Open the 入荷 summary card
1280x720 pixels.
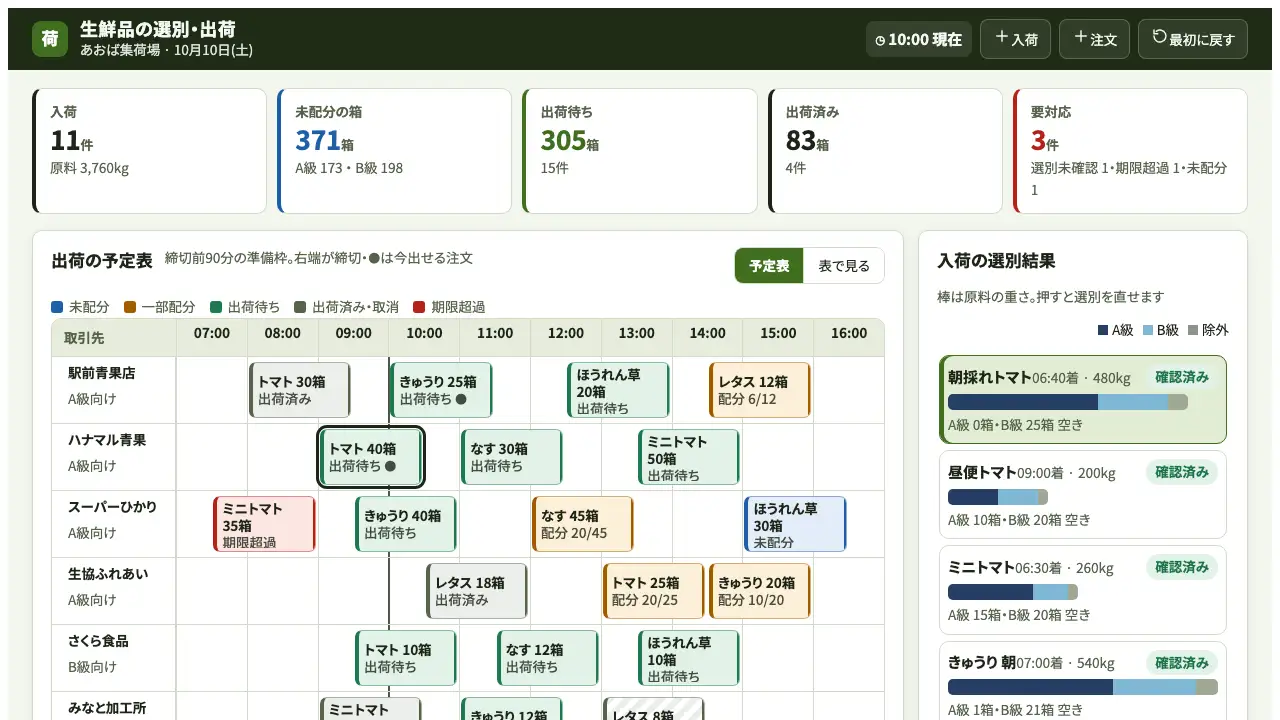click(149, 151)
